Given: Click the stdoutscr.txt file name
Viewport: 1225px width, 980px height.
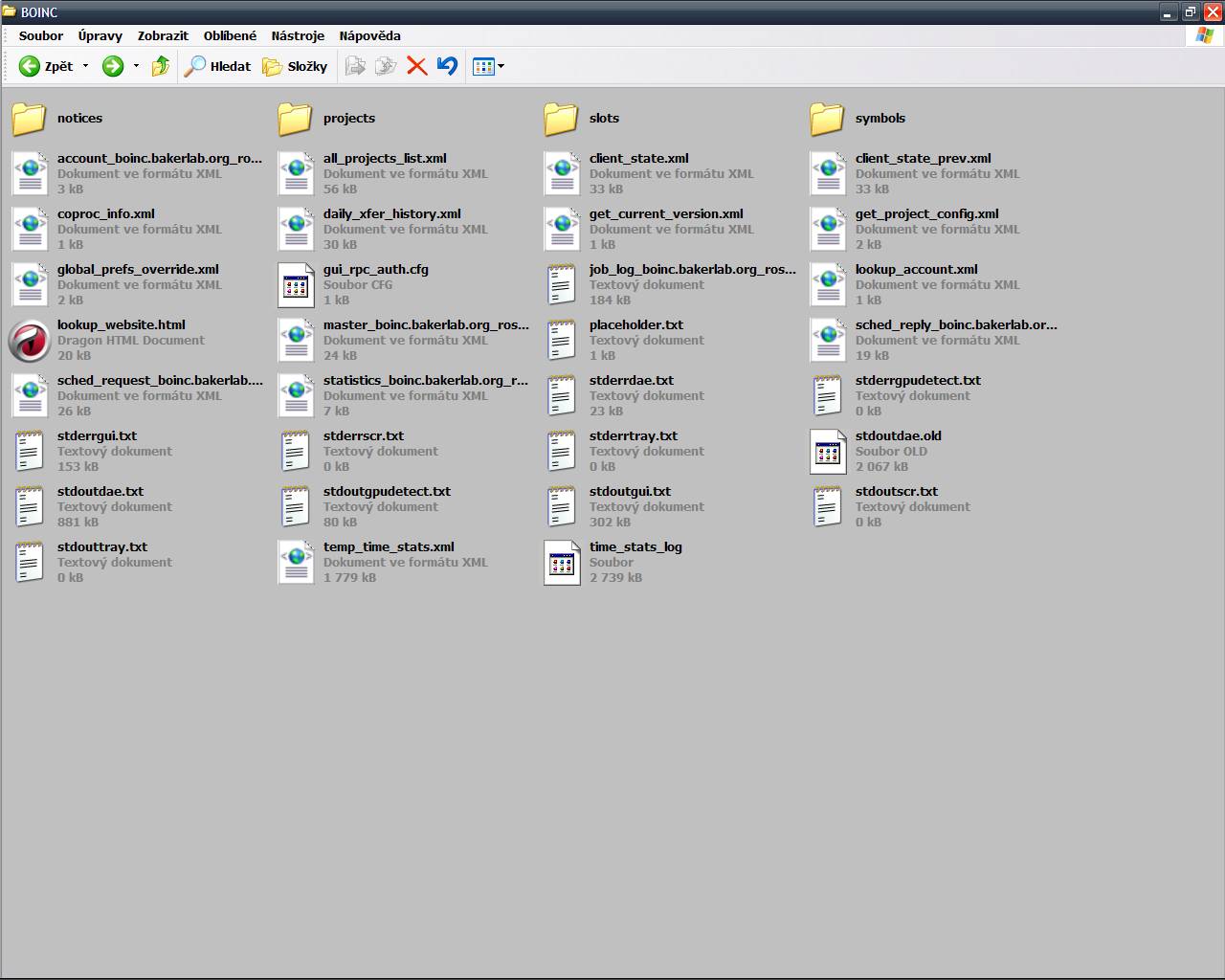Looking at the screenshot, I should point(897,492).
